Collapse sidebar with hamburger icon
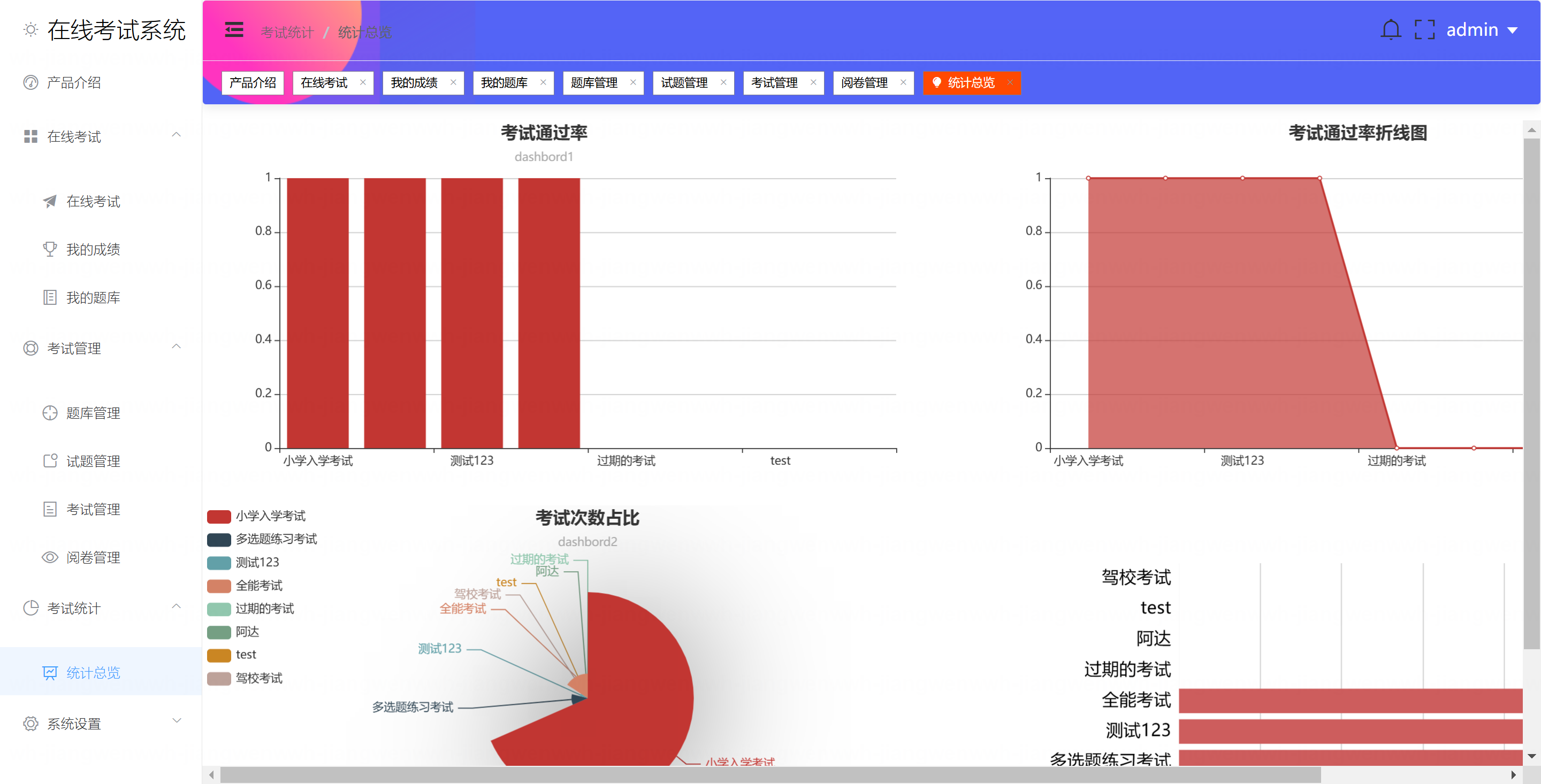Screen dimensions: 1541x784 pos(234,30)
